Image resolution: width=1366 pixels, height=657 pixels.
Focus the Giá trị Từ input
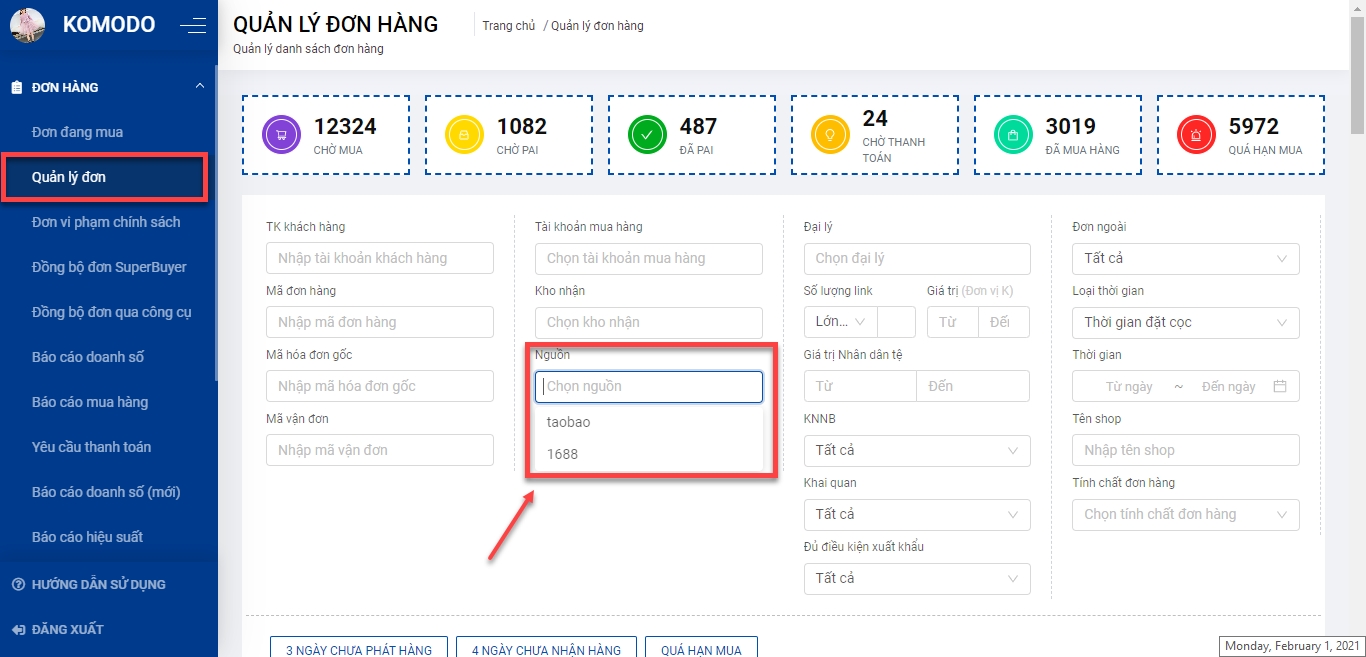[952, 322]
